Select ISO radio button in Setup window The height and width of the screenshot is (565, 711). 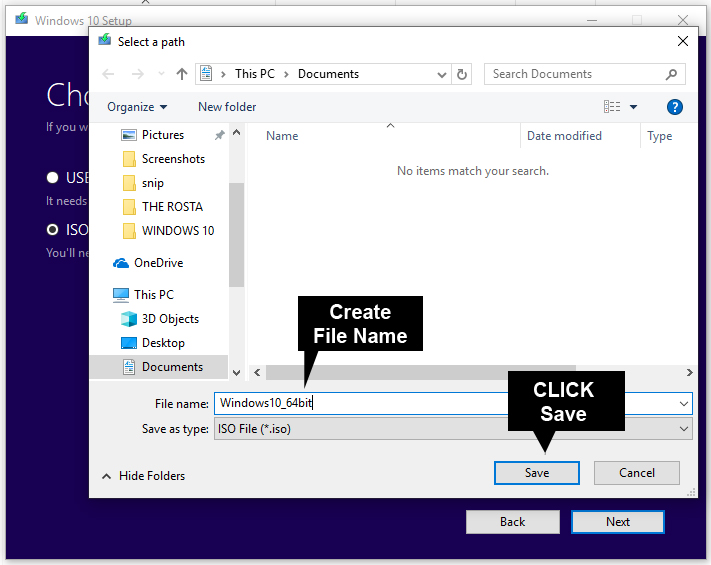click(x=53, y=230)
